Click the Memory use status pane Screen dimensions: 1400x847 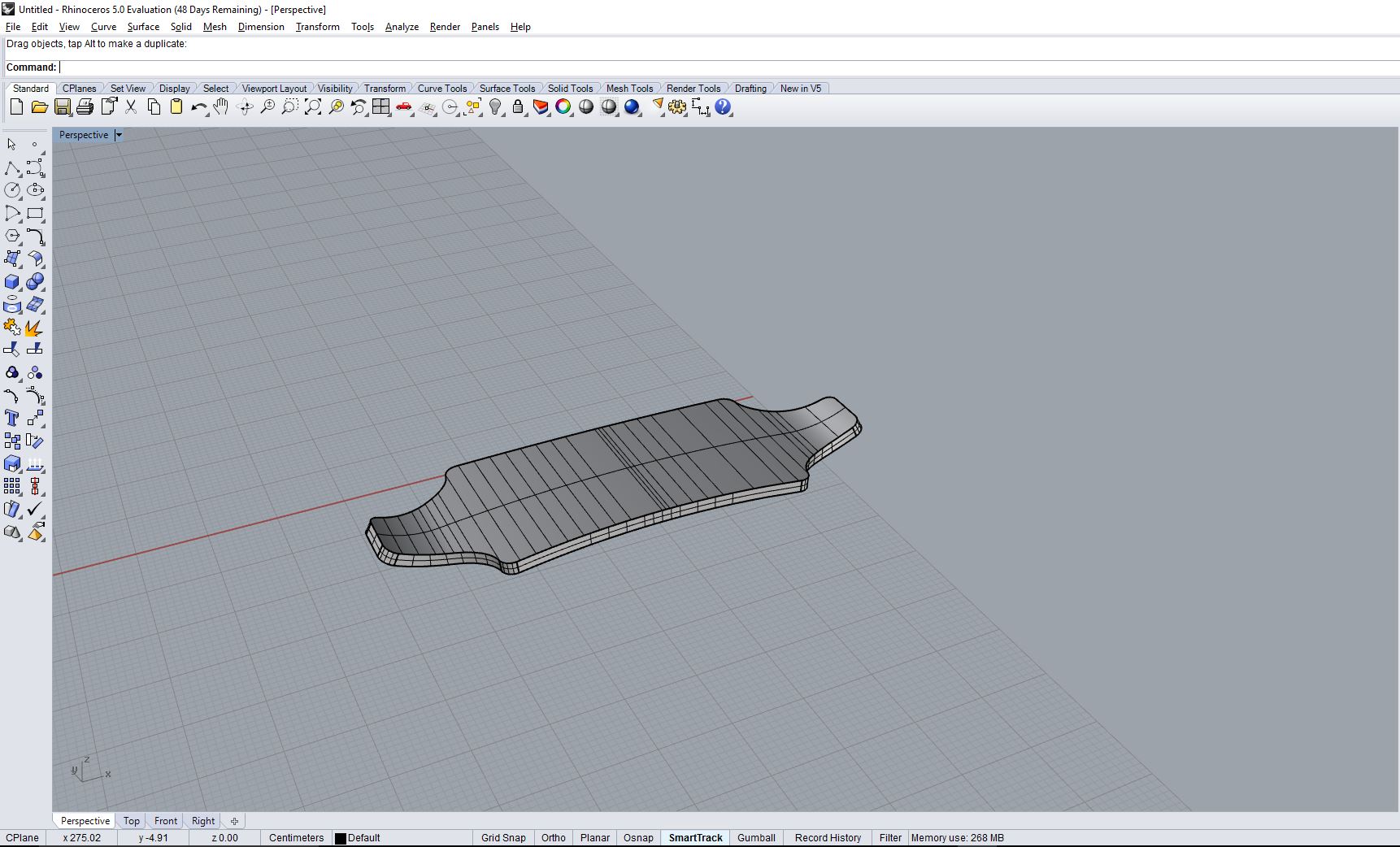click(957, 837)
